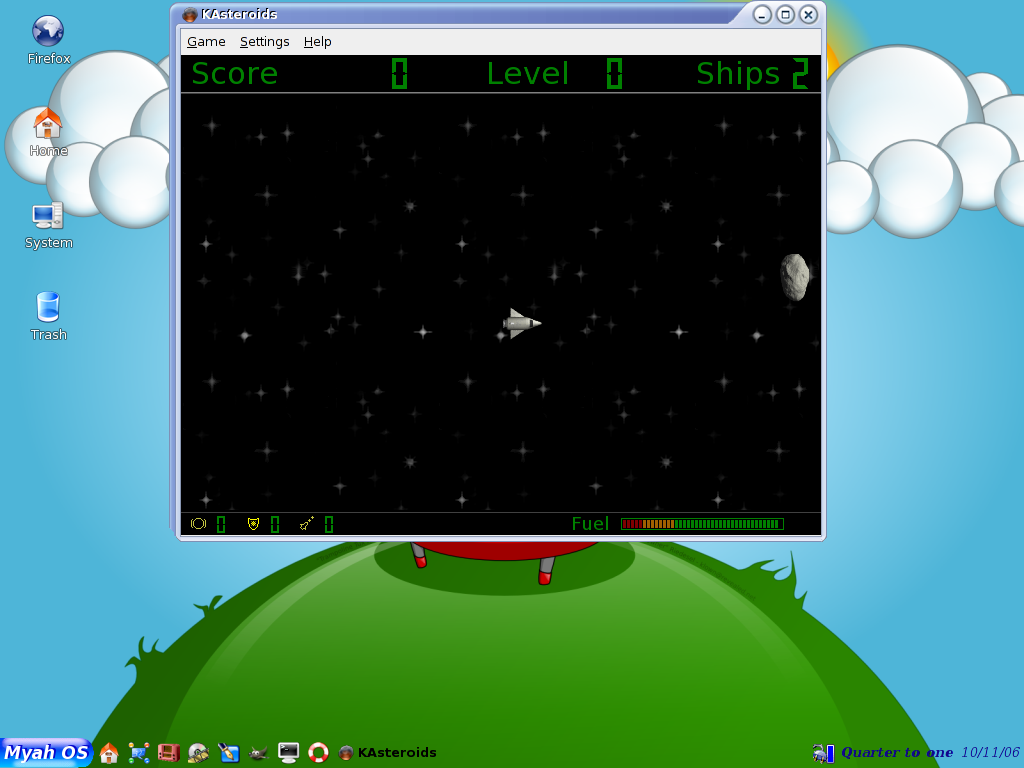
Task: Click the shield powerup indicator icon
Action: click(x=253, y=524)
